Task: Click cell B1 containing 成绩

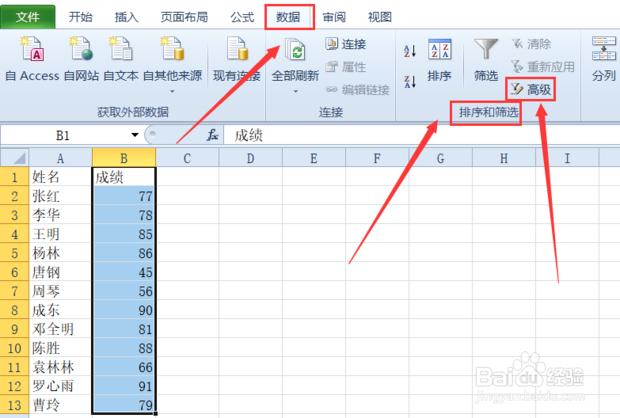Action: click(124, 177)
